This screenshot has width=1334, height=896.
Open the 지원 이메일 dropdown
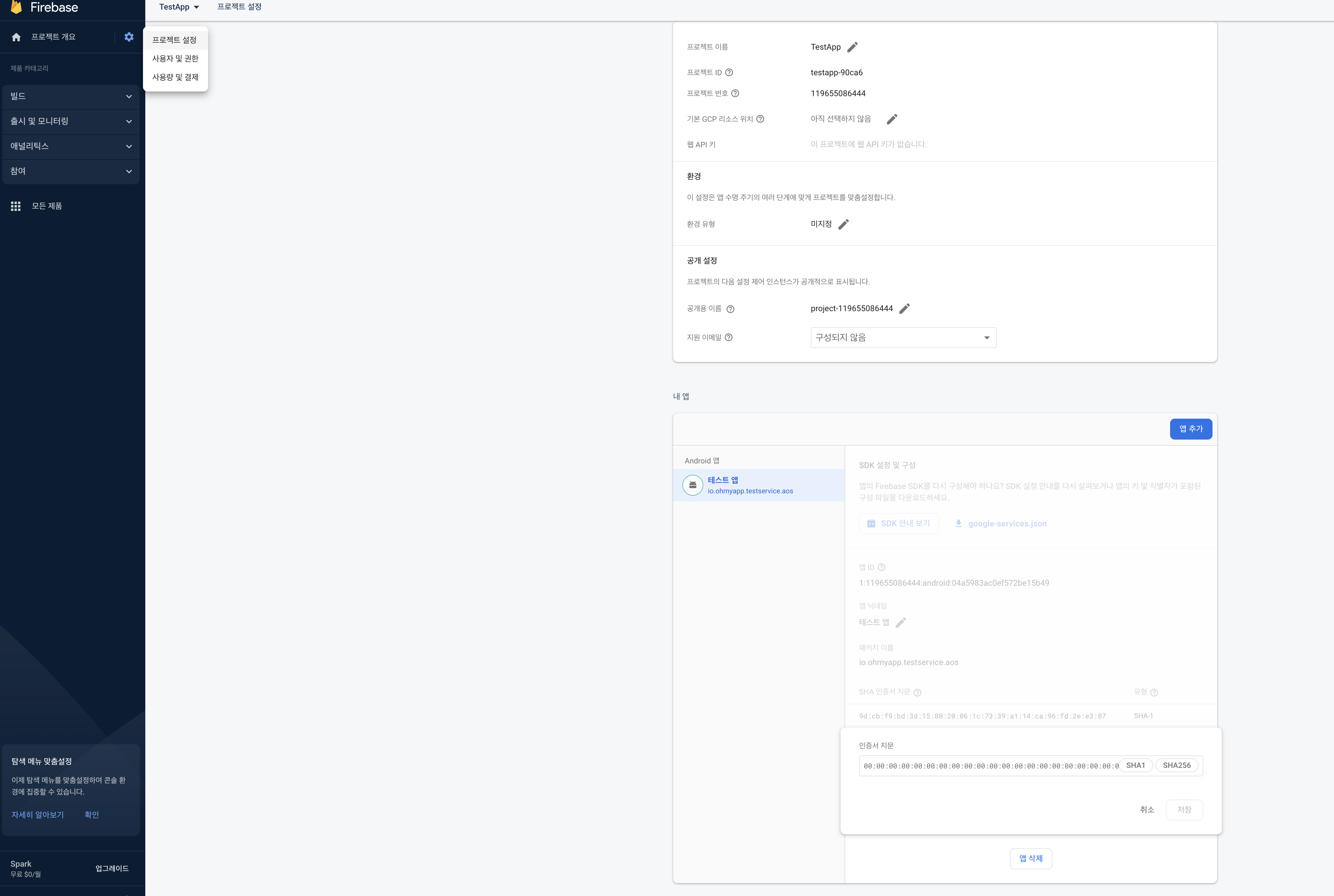(x=903, y=338)
